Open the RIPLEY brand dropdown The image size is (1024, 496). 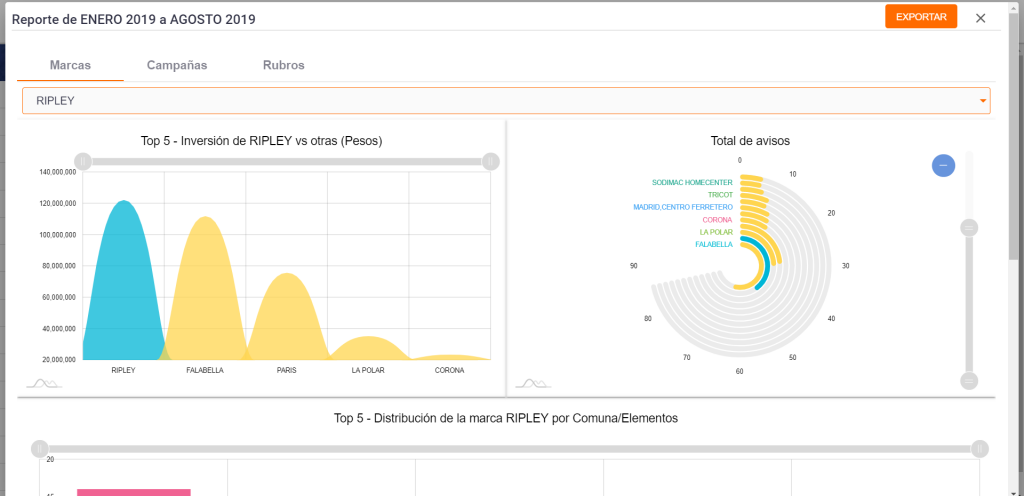click(506, 101)
